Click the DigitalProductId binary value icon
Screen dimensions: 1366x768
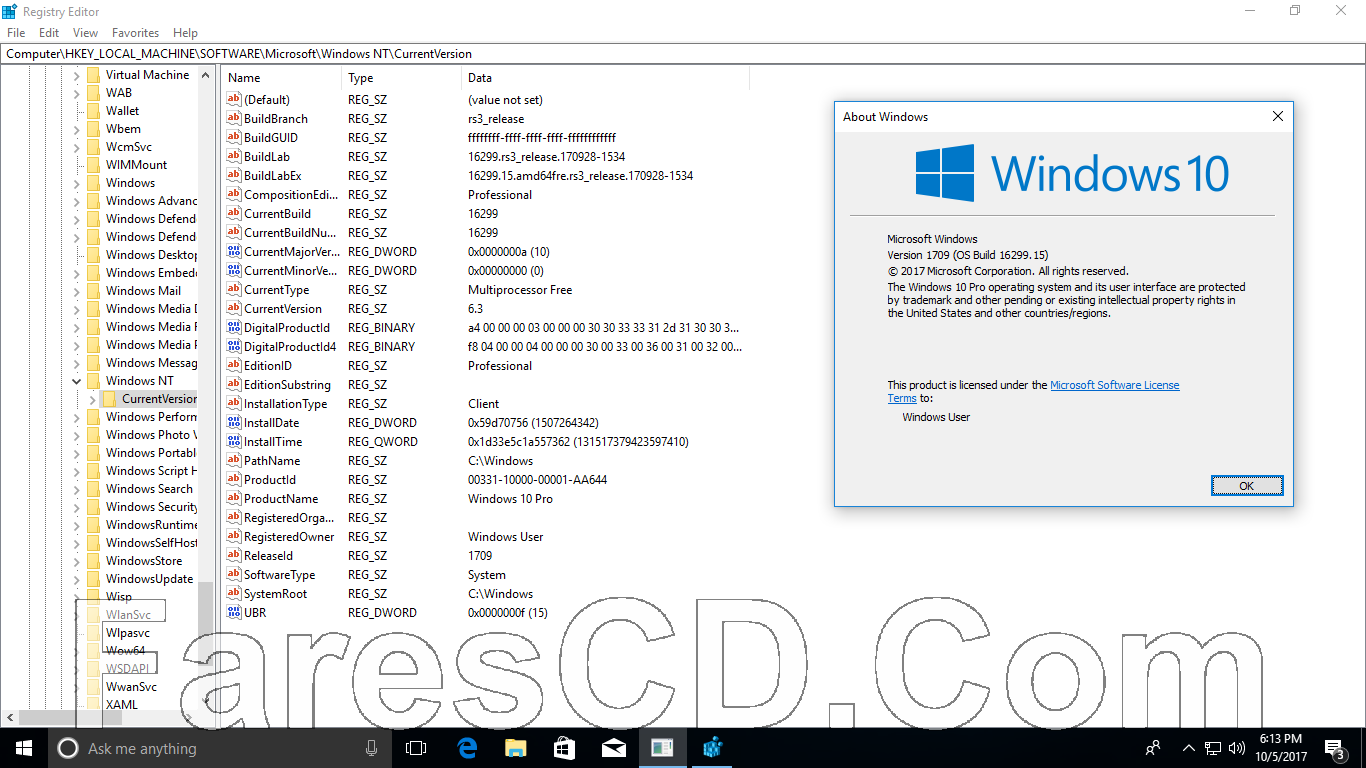click(234, 328)
